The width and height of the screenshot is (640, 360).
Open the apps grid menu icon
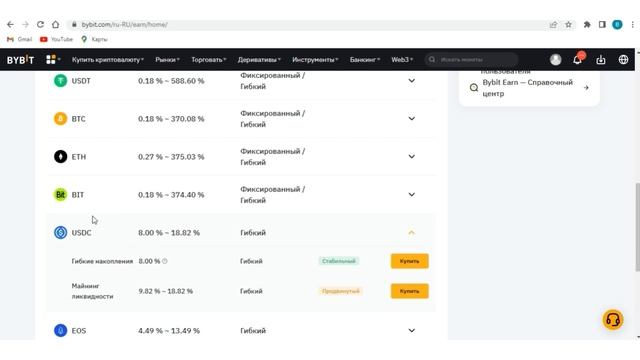(x=51, y=60)
